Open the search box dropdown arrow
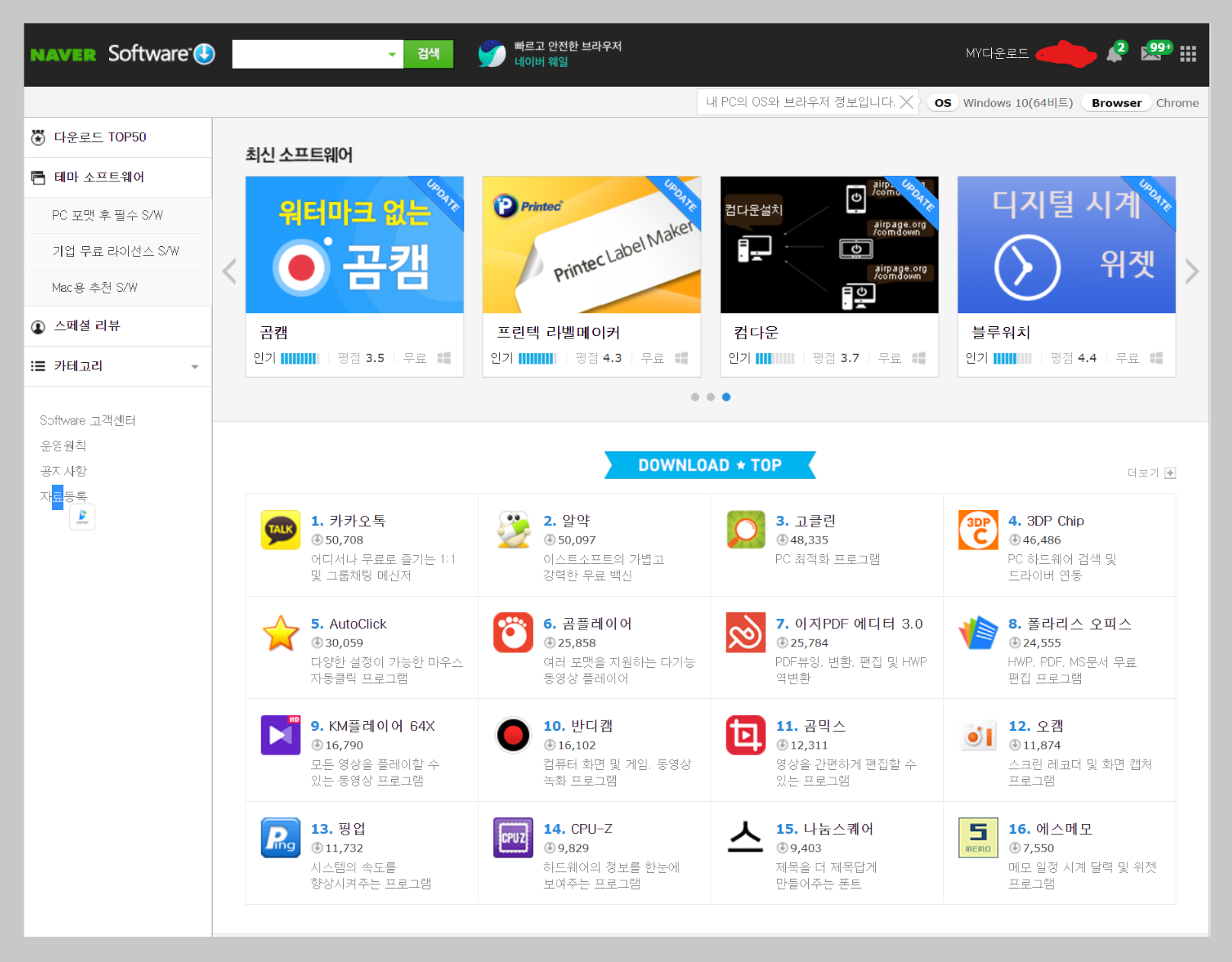The image size is (1232, 962). pyautogui.click(x=392, y=54)
